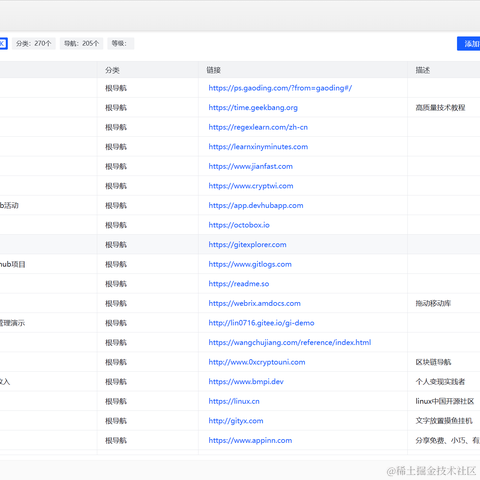Click the blue 添加 button
This screenshot has height=480, width=480.
(469, 44)
